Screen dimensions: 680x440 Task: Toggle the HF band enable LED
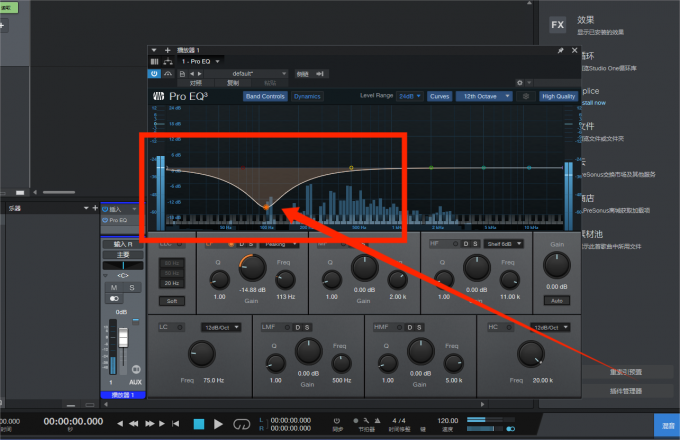[455, 244]
